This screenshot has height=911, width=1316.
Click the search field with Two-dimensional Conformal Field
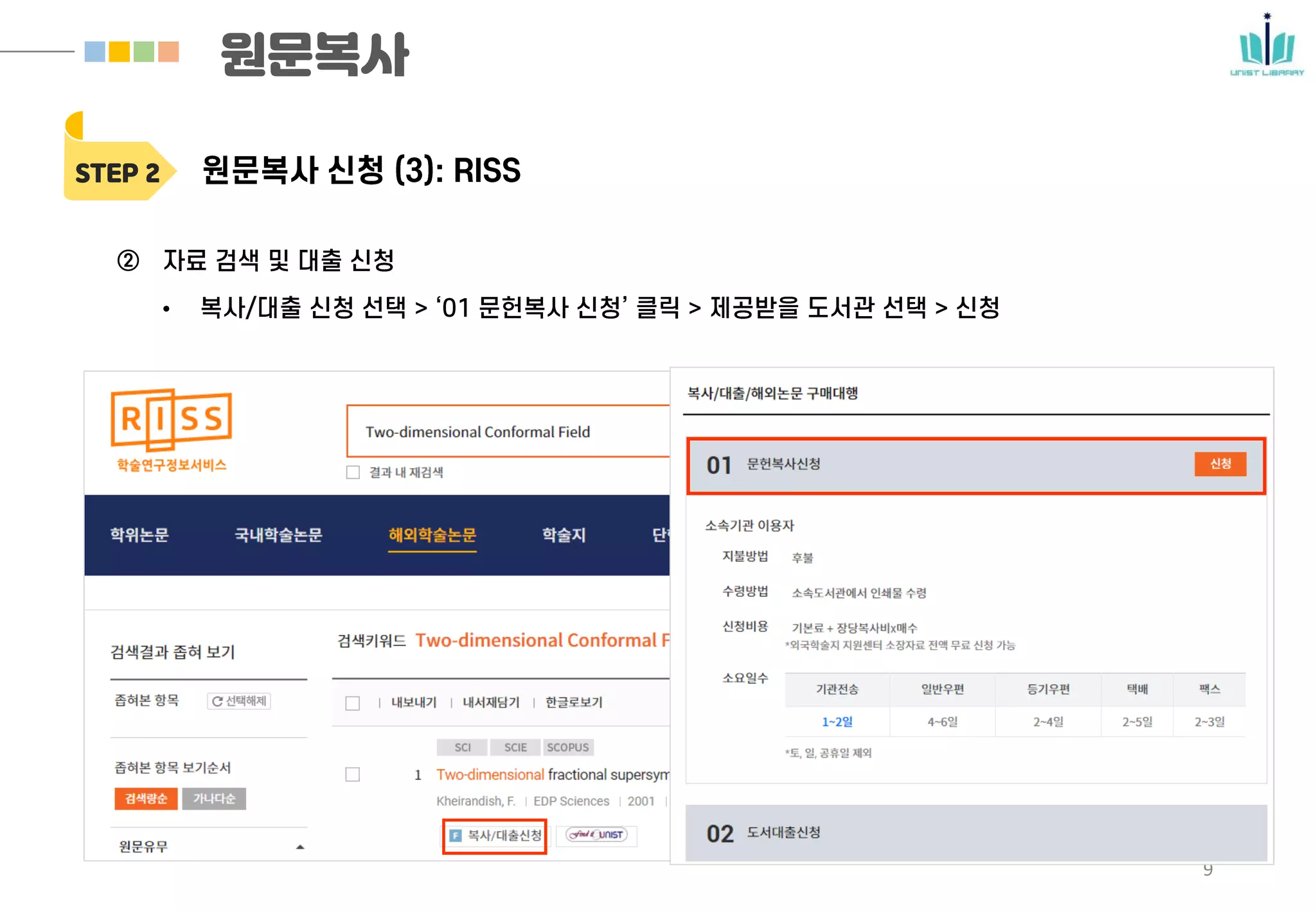508,432
